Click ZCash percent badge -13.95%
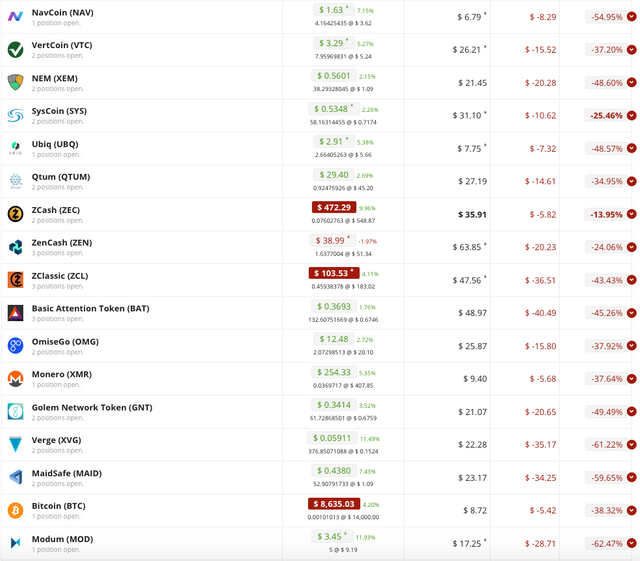The image size is (640, 561). click(607, 214)
